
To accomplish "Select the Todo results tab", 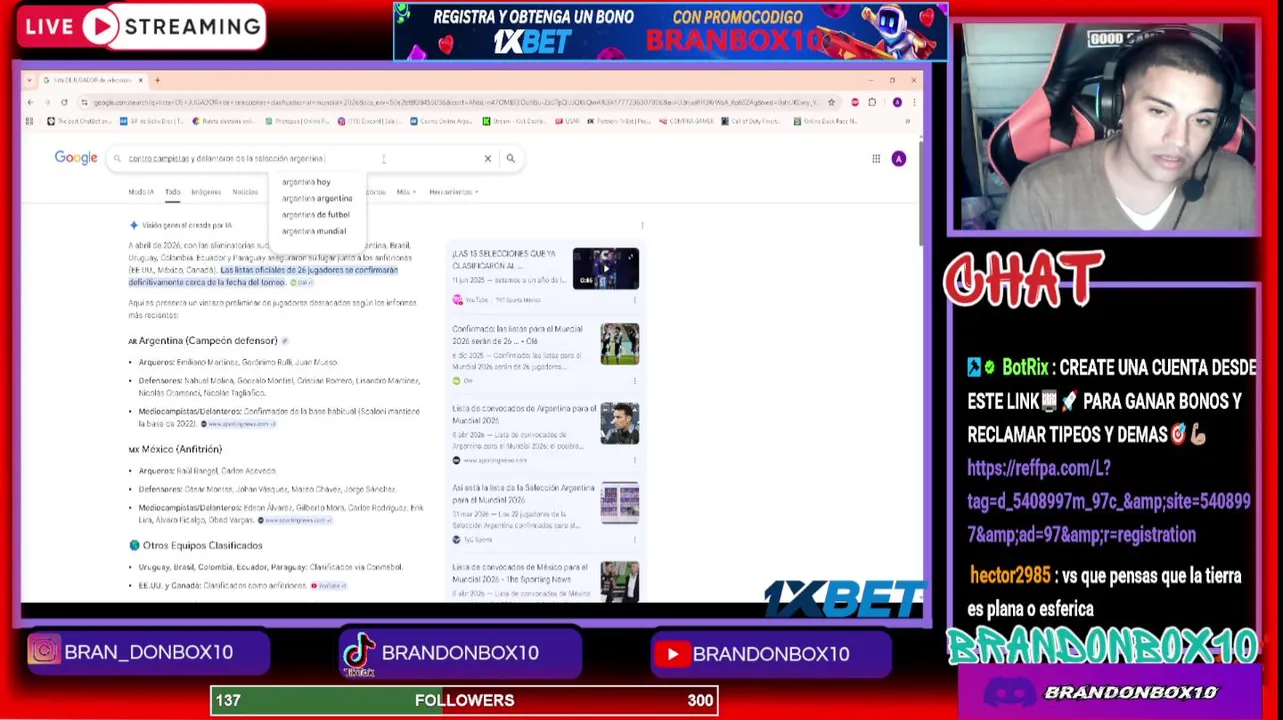I will pos(173,192).
